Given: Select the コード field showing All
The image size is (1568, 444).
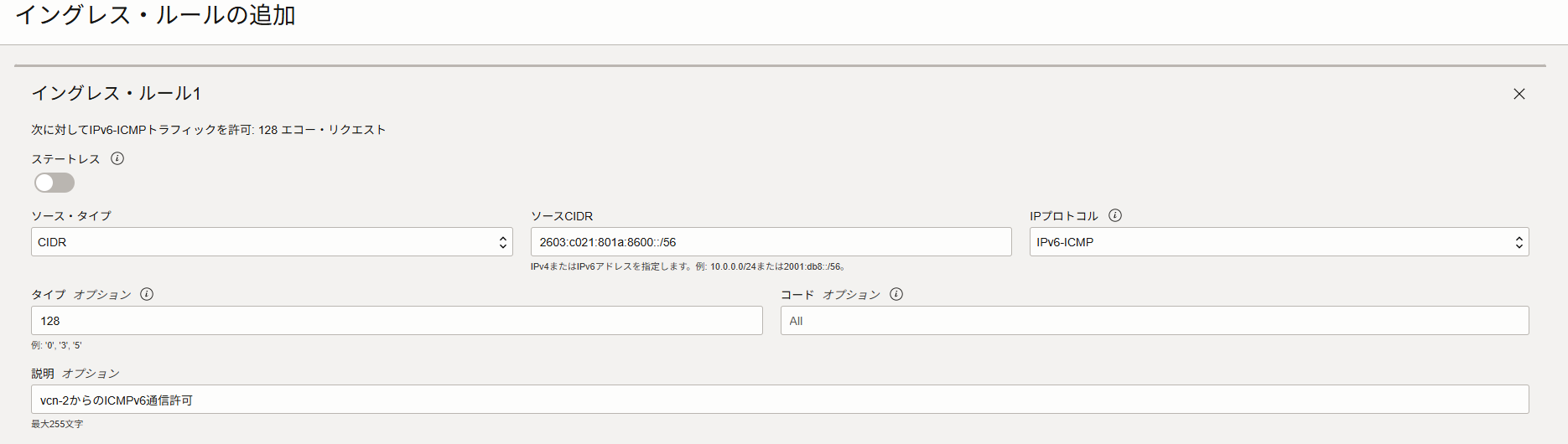Looking at the screenshot, I should click(1155, 321).
